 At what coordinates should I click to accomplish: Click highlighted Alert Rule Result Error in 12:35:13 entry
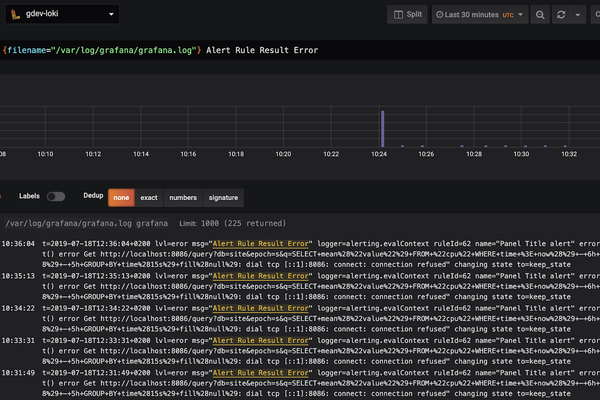pyautogui.click(x=261, y=276)
